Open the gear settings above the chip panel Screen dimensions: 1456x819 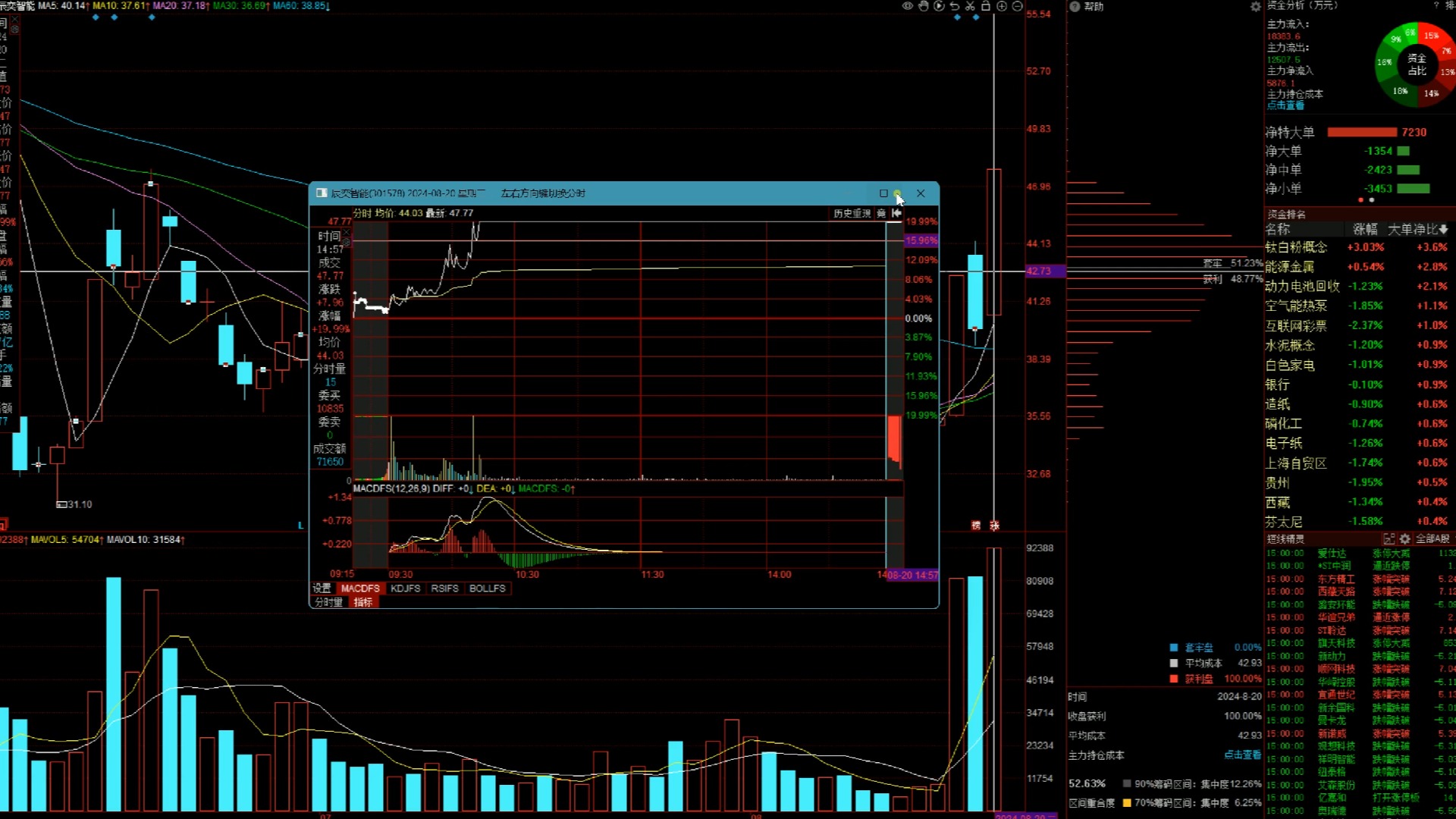[1255, 7]
